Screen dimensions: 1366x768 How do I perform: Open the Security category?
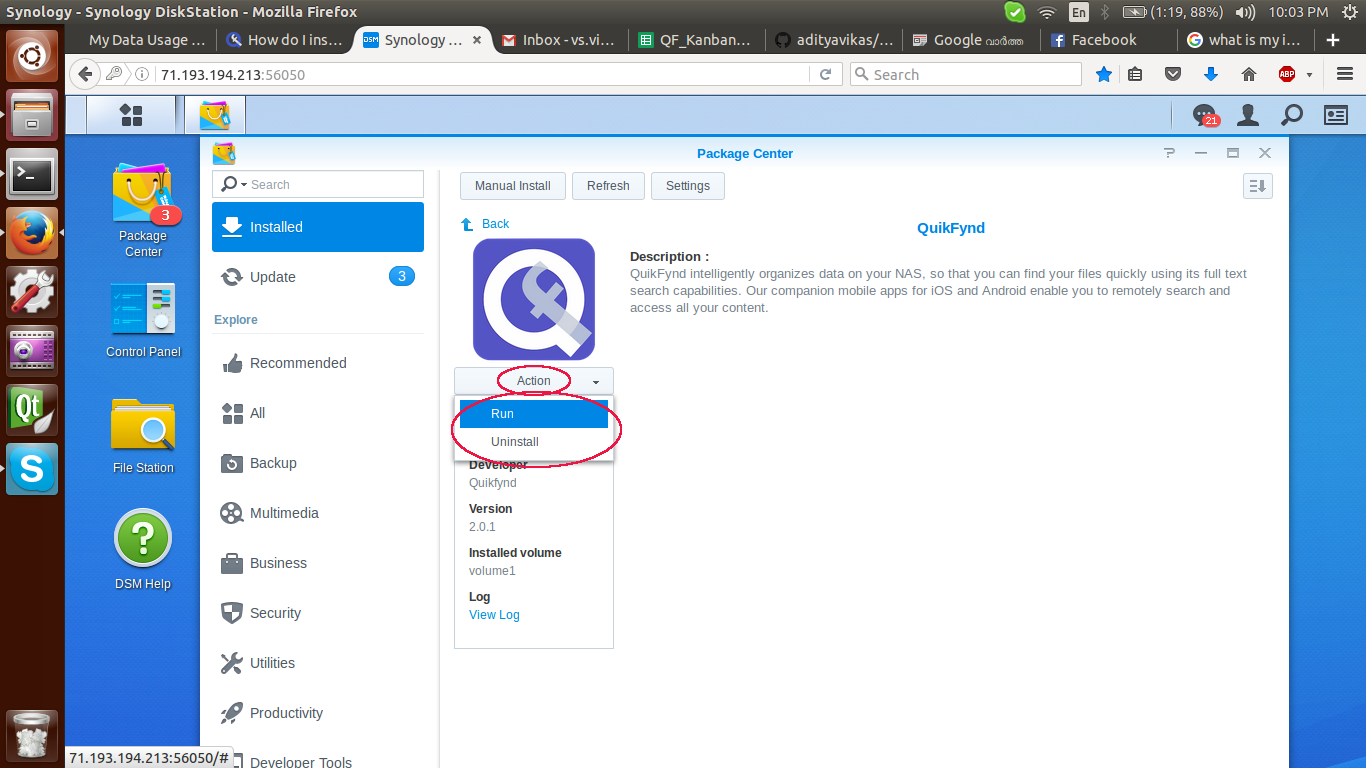pos(318,613)
